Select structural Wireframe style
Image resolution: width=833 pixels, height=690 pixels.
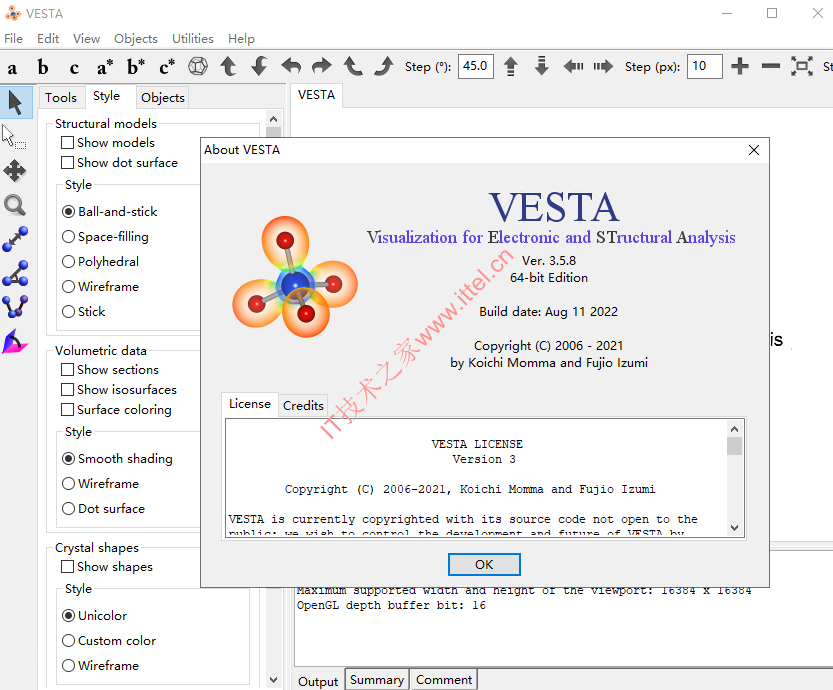coord(69,287)
